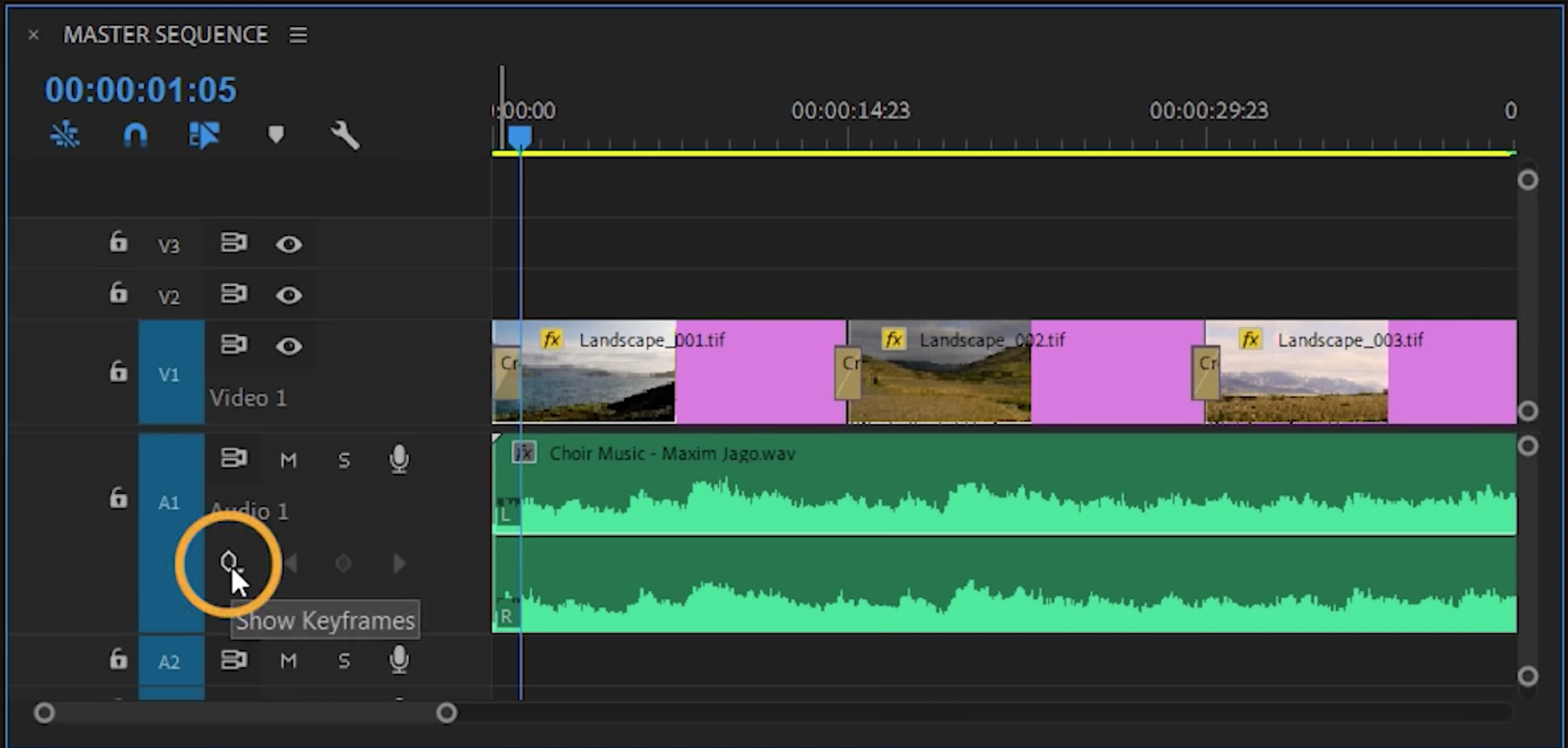This screenshot has height=748, width=1568.
Task: Toggle lock on track V3
Action: pyautogui.click(x=118, y=241)
